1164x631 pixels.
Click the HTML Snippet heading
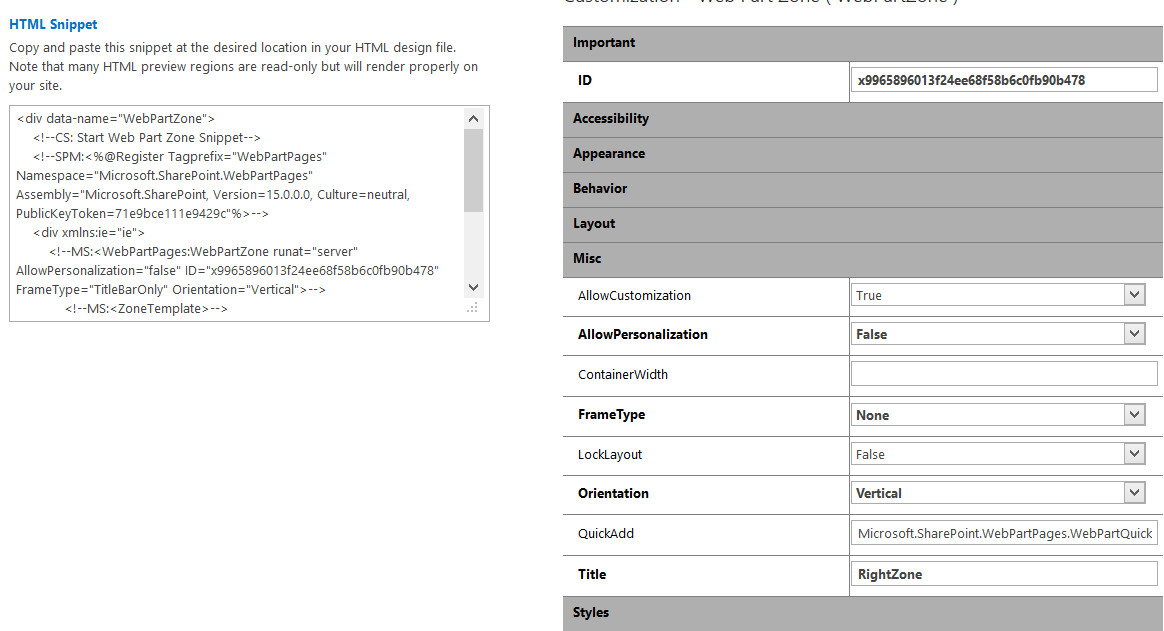click(x=52, y=24)
